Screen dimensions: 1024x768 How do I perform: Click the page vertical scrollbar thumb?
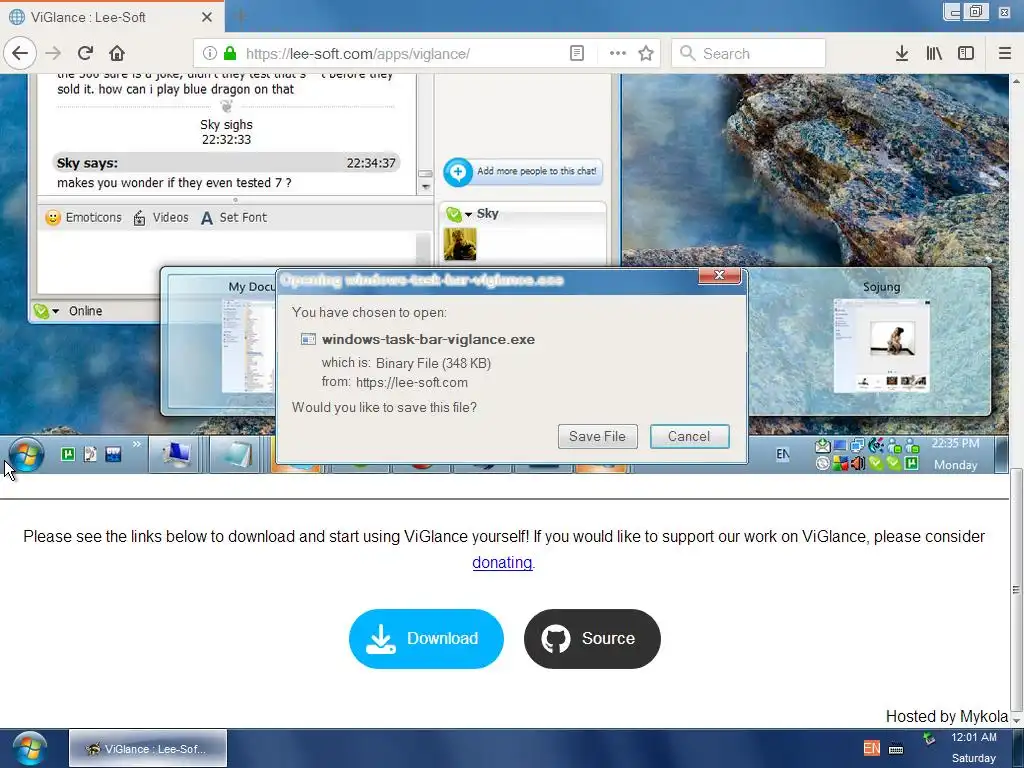click(x=1016, y=590)
